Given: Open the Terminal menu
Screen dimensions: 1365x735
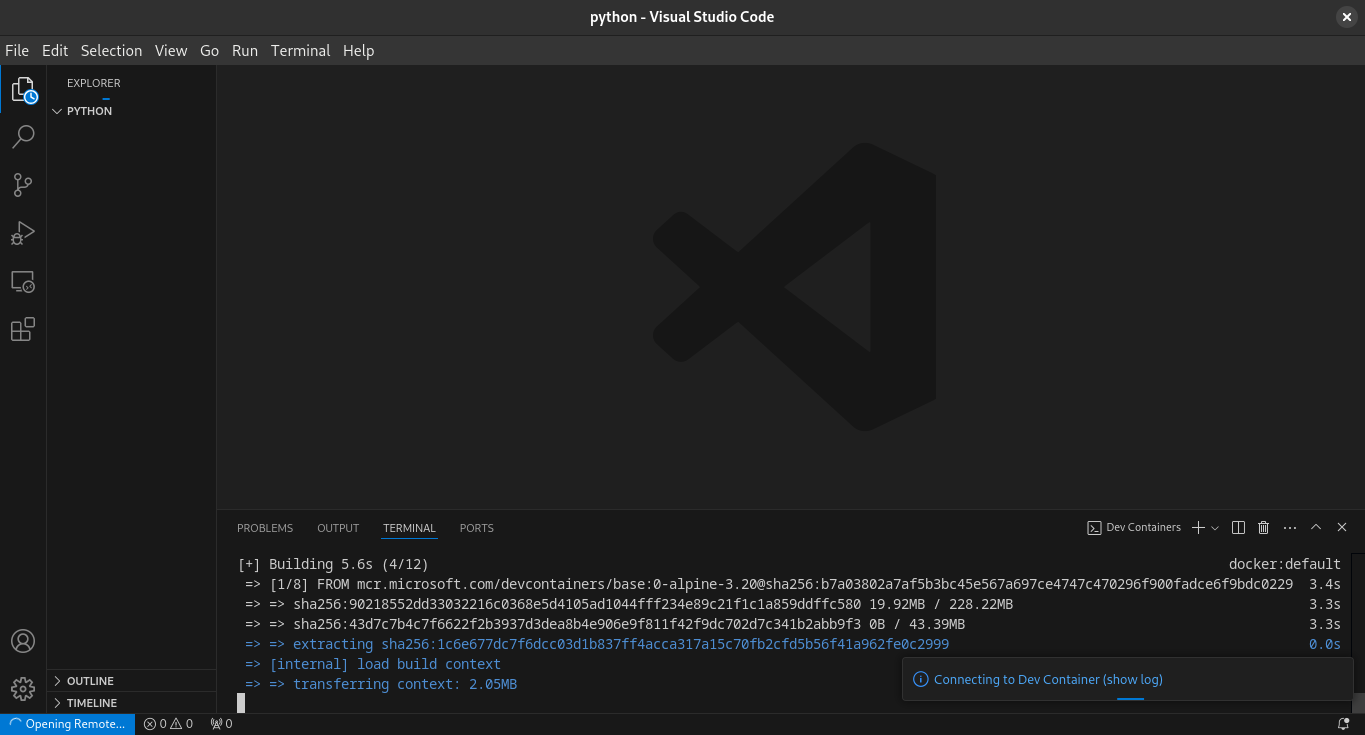Looking at the screenshot, I should (300, 50).
